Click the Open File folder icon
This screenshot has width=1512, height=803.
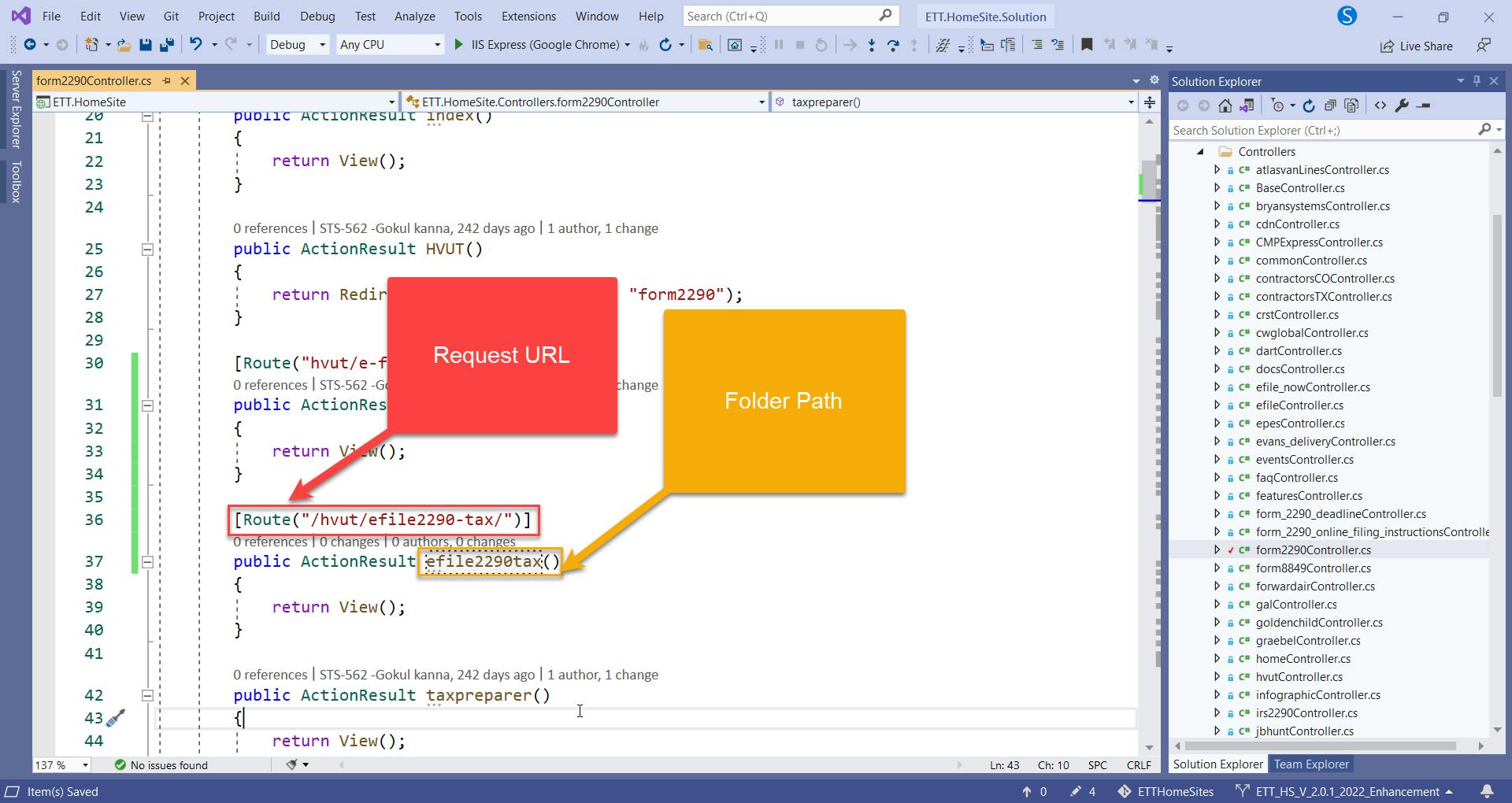coord(124,45)
